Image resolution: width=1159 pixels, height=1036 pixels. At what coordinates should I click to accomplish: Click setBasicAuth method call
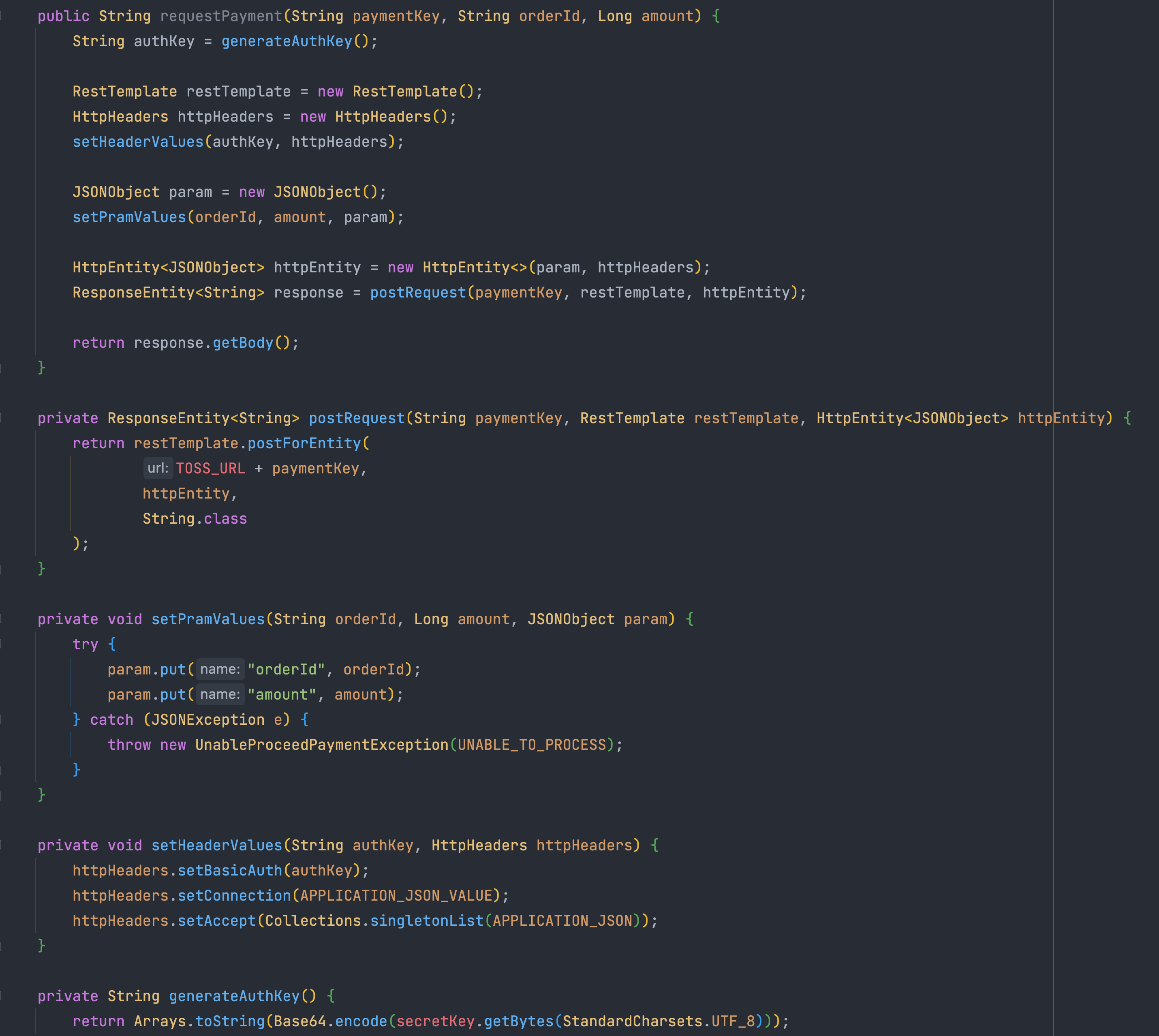[230, 870]
